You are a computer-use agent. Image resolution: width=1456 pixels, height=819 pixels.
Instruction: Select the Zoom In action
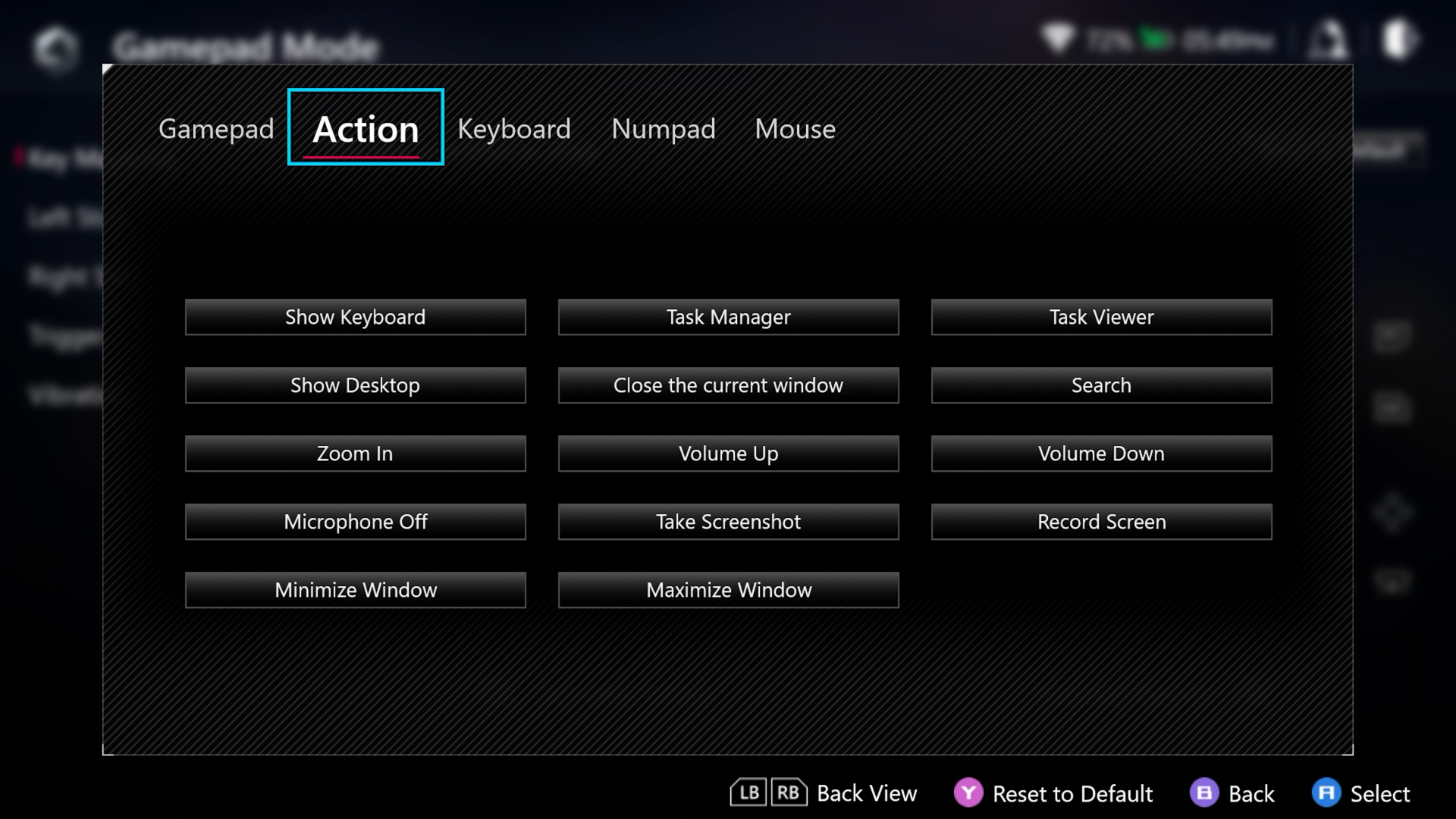tap(355, 453)
